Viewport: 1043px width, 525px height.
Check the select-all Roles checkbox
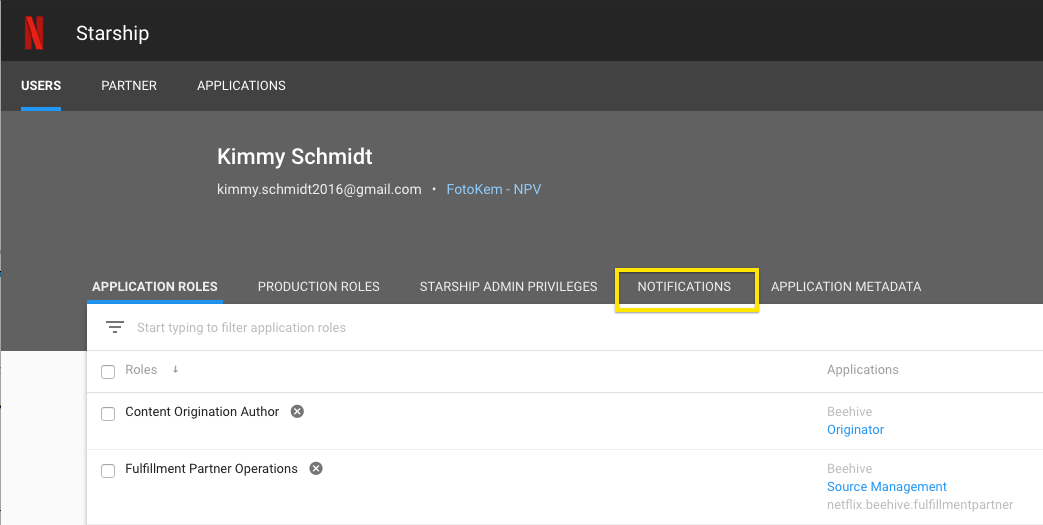[108, 371]
